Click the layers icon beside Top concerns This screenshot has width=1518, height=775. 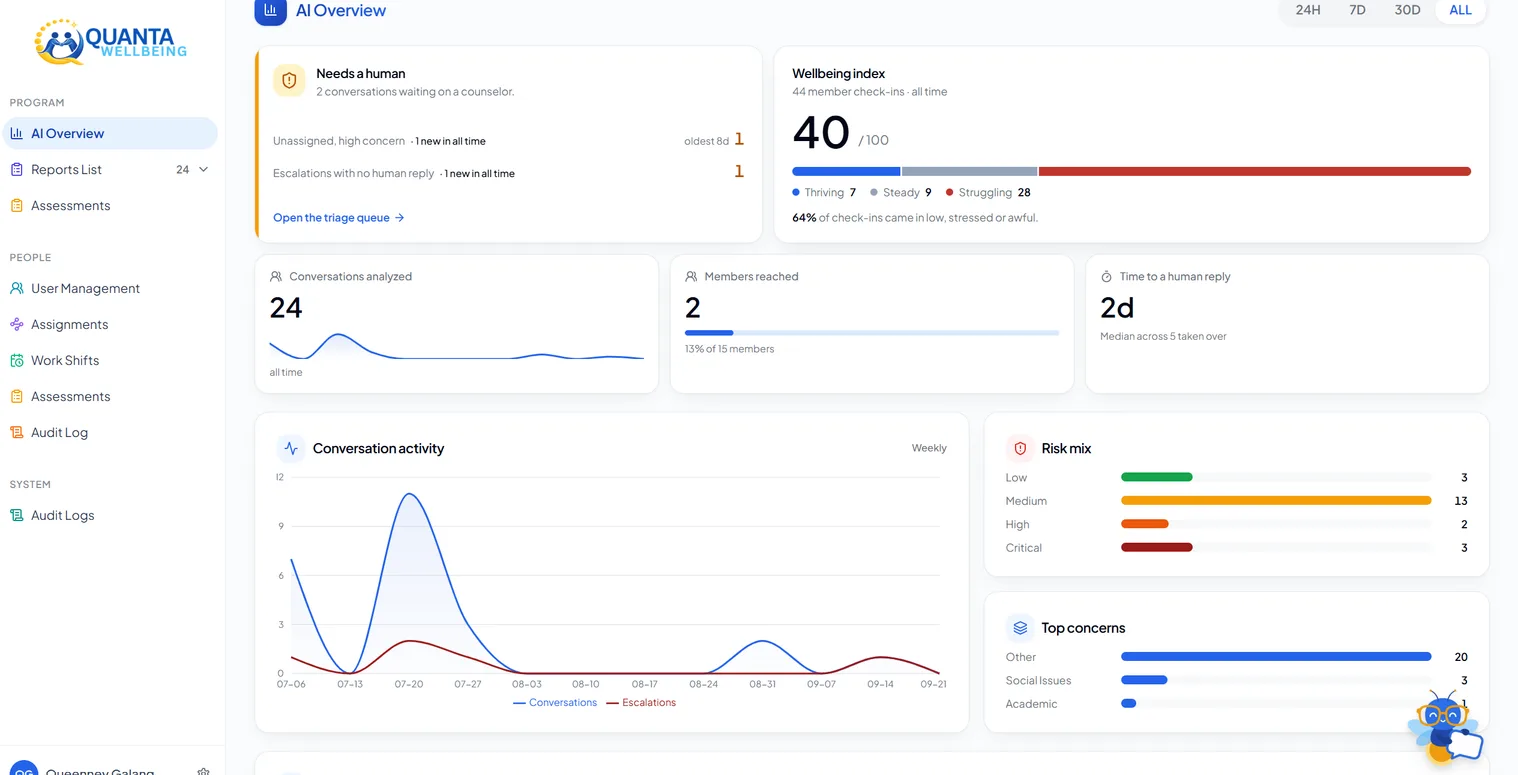coord(1020,628)
